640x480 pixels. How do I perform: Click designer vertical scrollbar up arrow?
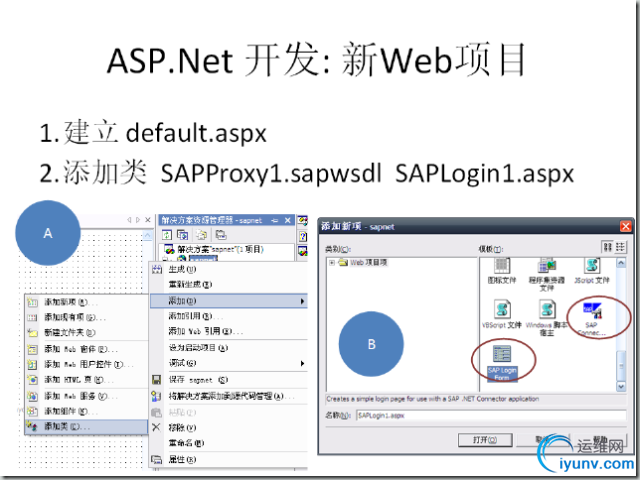[x=147, y=236]
